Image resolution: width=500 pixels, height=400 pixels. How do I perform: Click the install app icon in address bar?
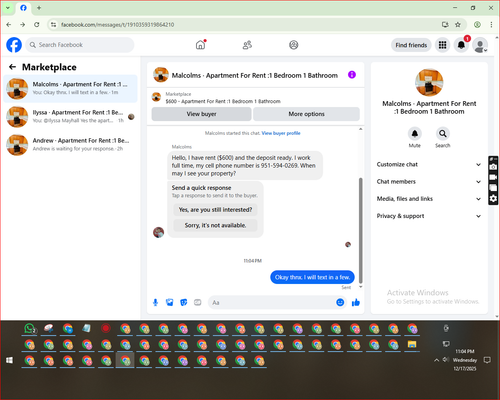pos(445,24)
